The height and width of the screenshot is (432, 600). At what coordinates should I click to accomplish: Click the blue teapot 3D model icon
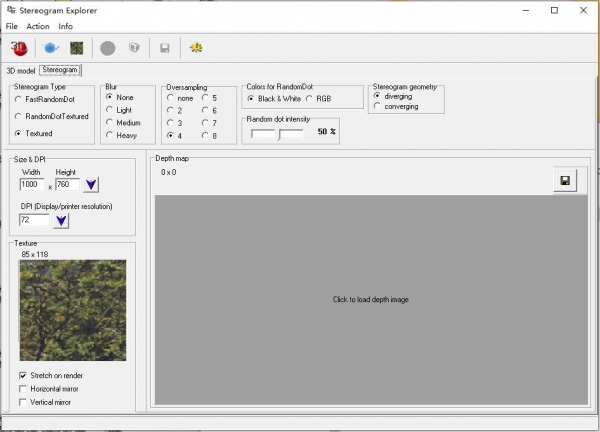pos(52,48)
